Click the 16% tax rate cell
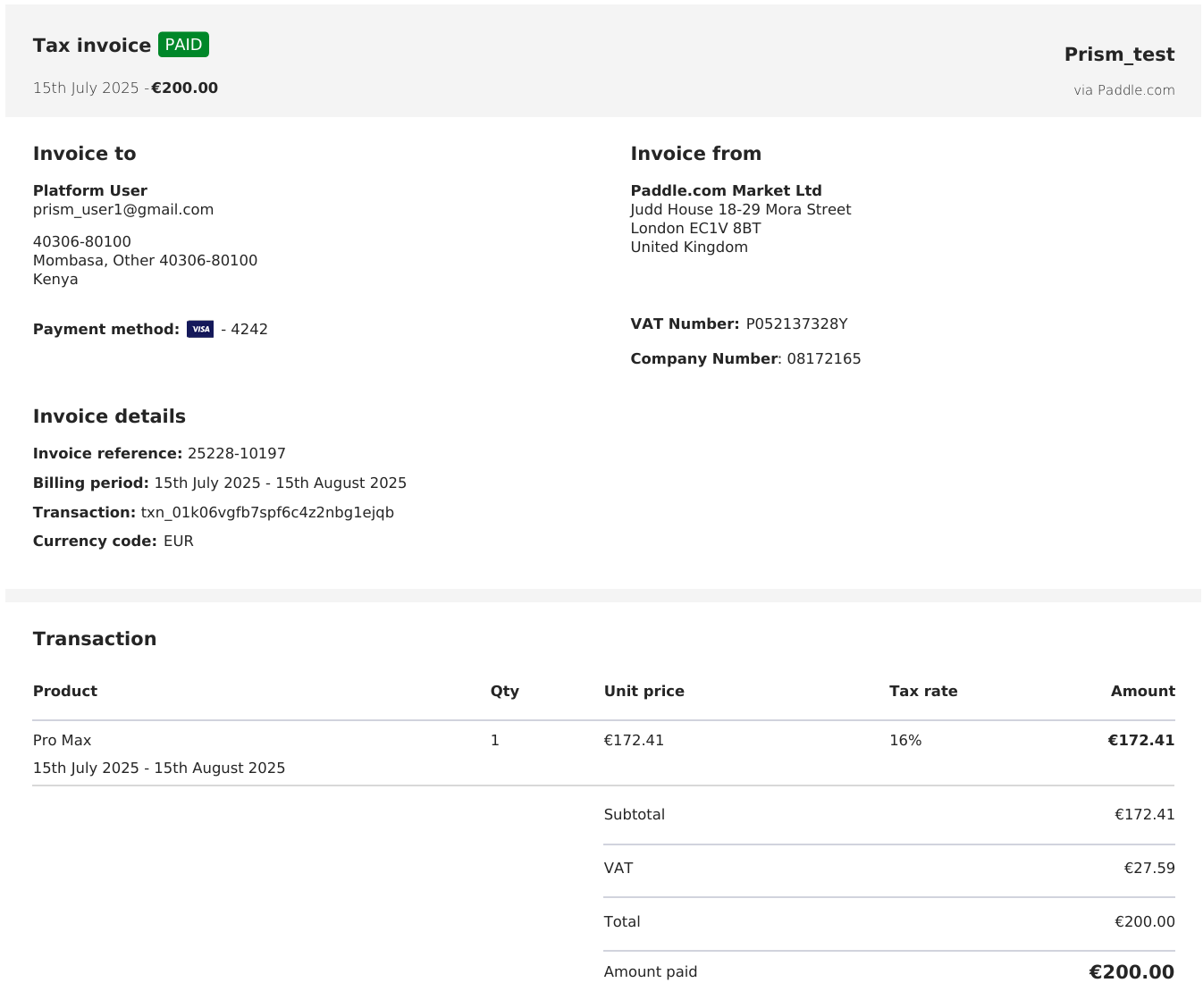This screenshot has height=1008, width=1203. (x=905, y=741)
